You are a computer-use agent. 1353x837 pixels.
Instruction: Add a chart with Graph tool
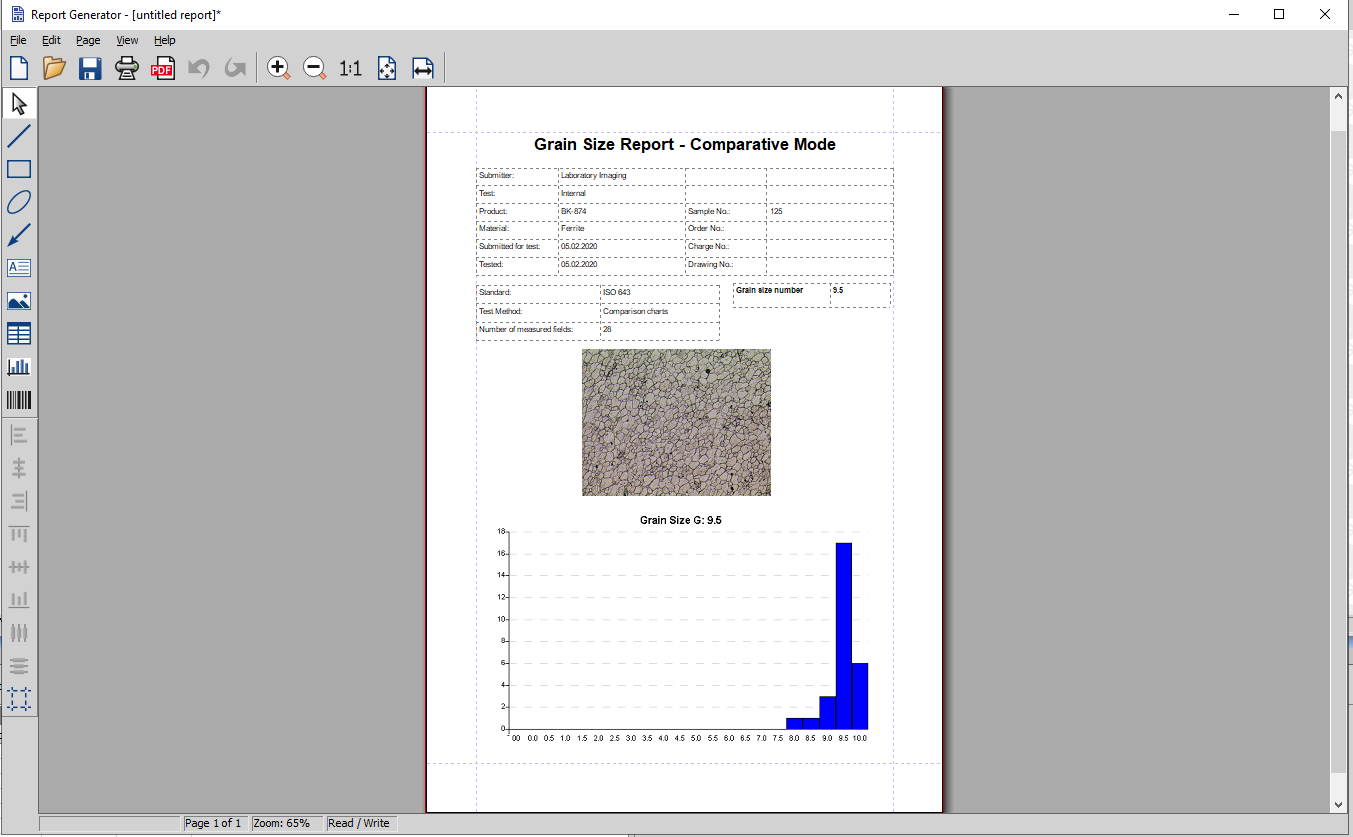click(x=19, y=367)
